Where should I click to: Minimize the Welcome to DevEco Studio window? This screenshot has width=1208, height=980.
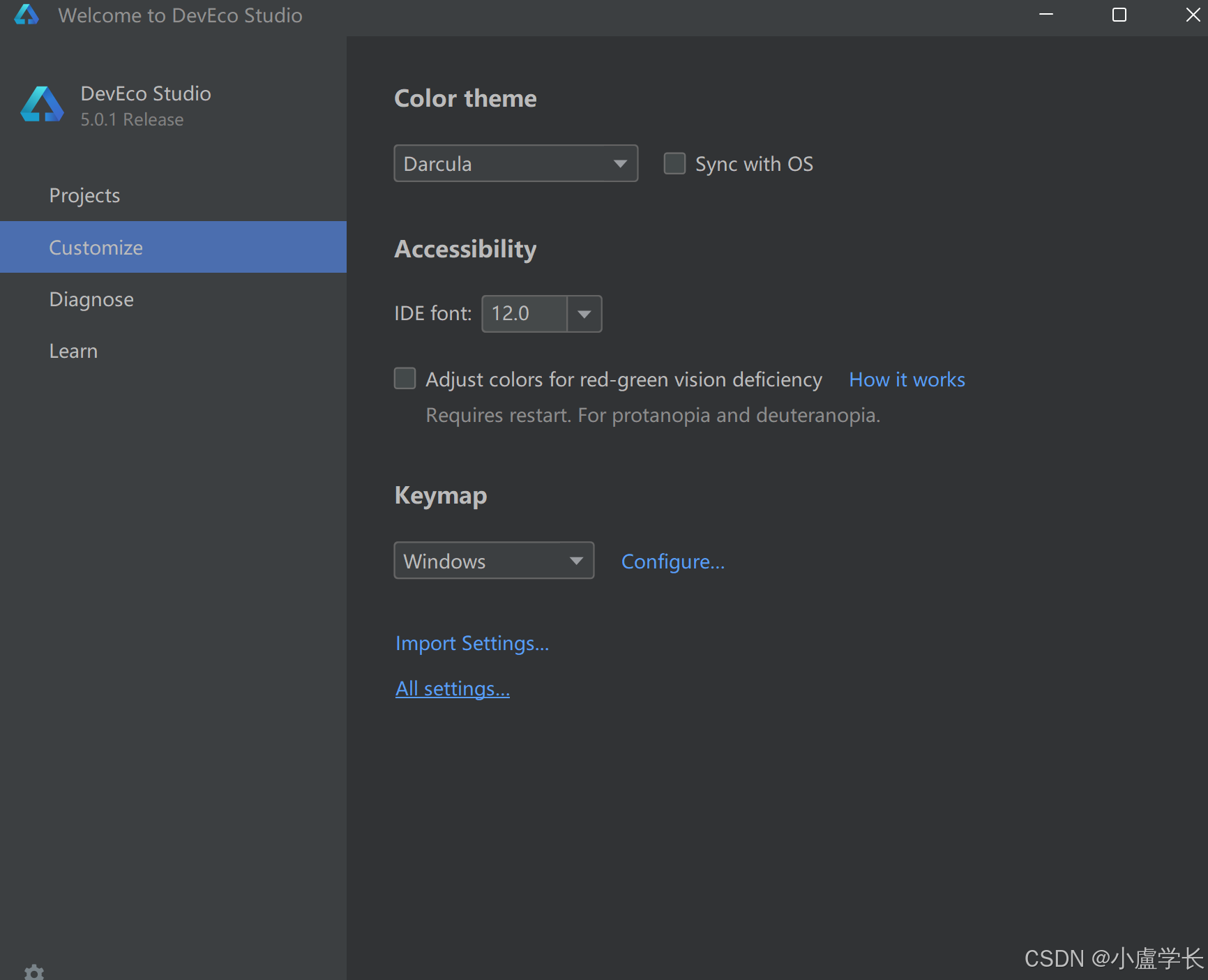tap(1046, 15)
